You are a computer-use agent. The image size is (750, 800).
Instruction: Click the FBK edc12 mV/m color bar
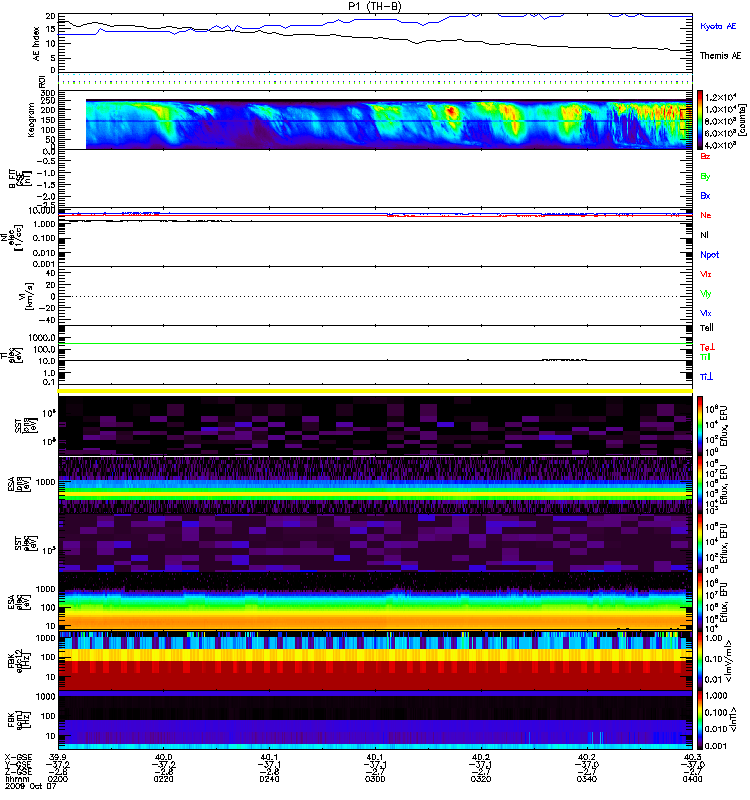click(x=700, y=661)
